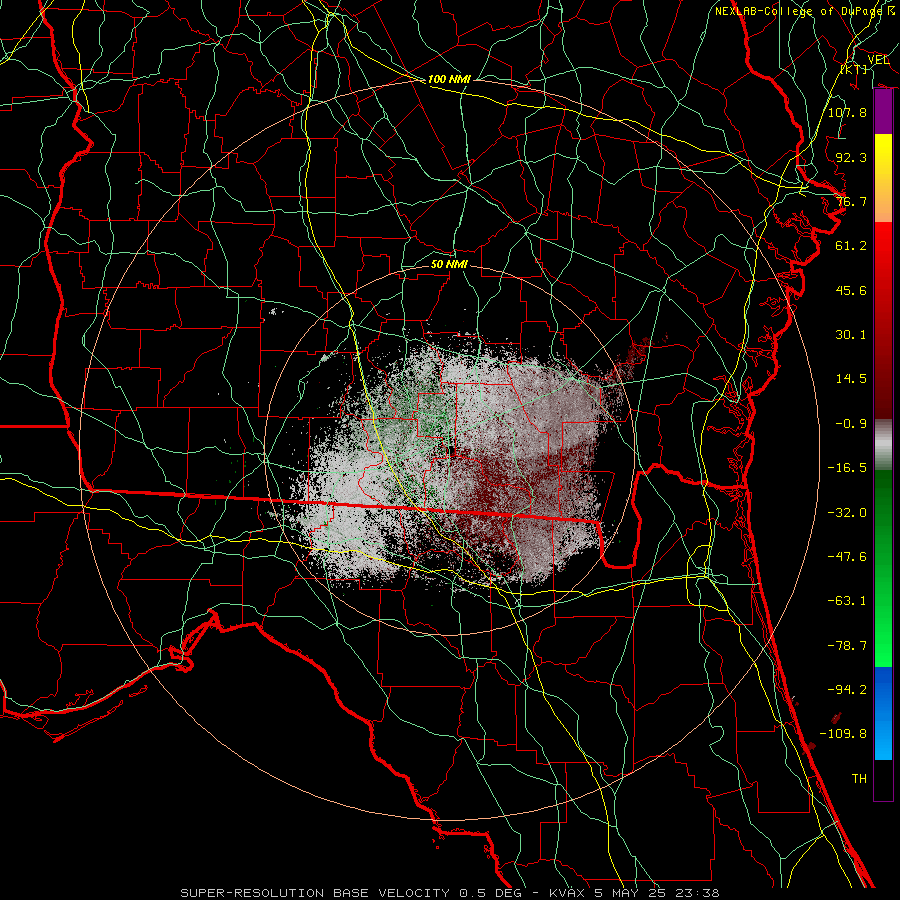Click the 50 NMI range ring label

click(449, 265)
